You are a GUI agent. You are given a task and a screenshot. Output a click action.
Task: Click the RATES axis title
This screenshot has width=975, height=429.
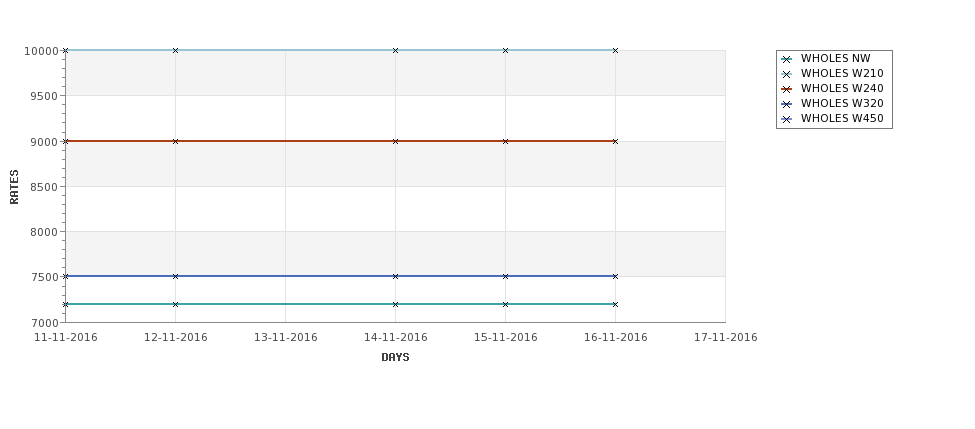14,187
